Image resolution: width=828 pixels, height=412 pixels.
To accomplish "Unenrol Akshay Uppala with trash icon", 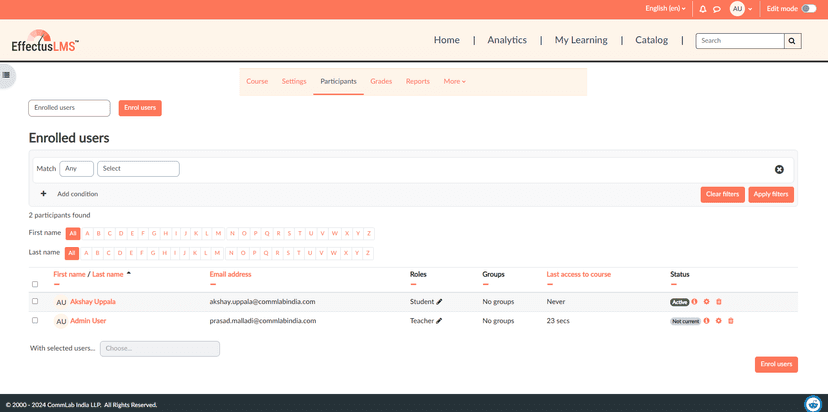I will point(719,302).
